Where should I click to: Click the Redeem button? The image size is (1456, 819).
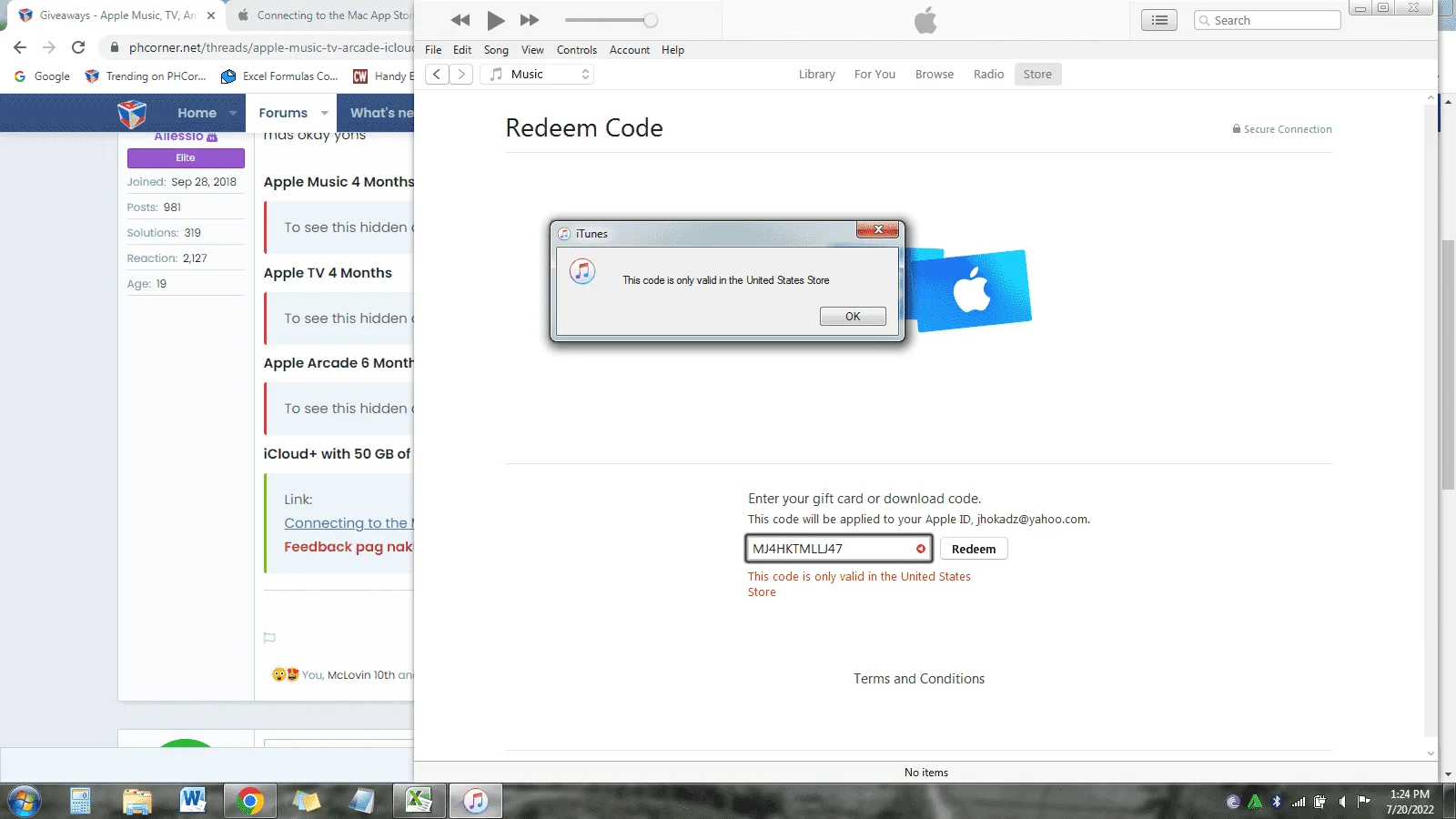click(974, 549)
